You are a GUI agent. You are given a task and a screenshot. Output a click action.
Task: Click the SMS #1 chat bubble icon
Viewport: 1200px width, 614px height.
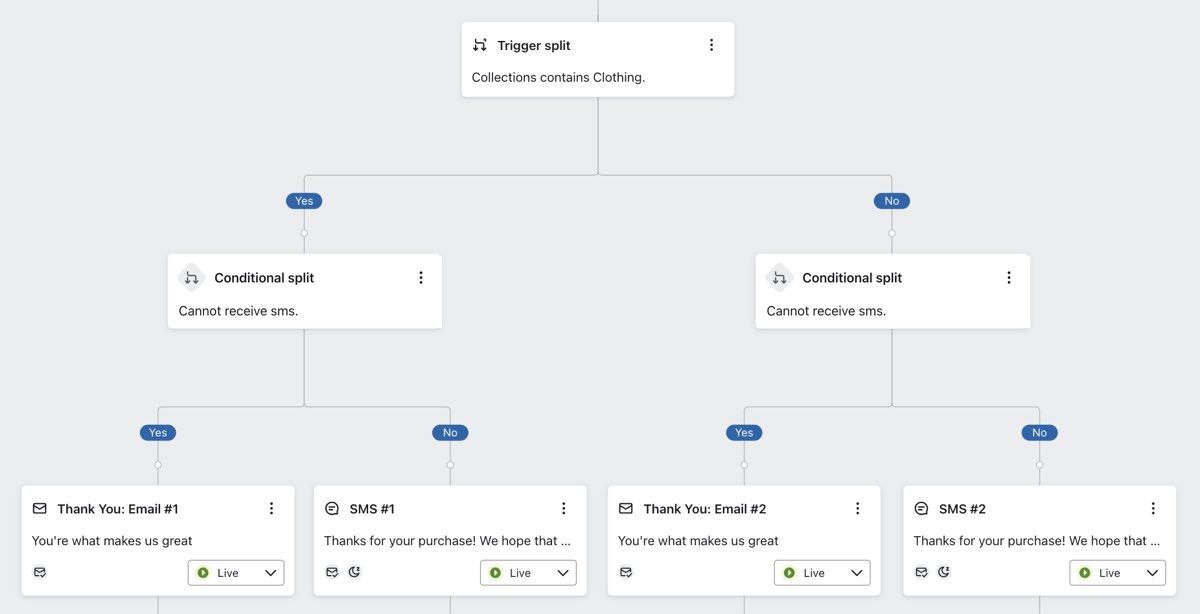pos(332,509)
